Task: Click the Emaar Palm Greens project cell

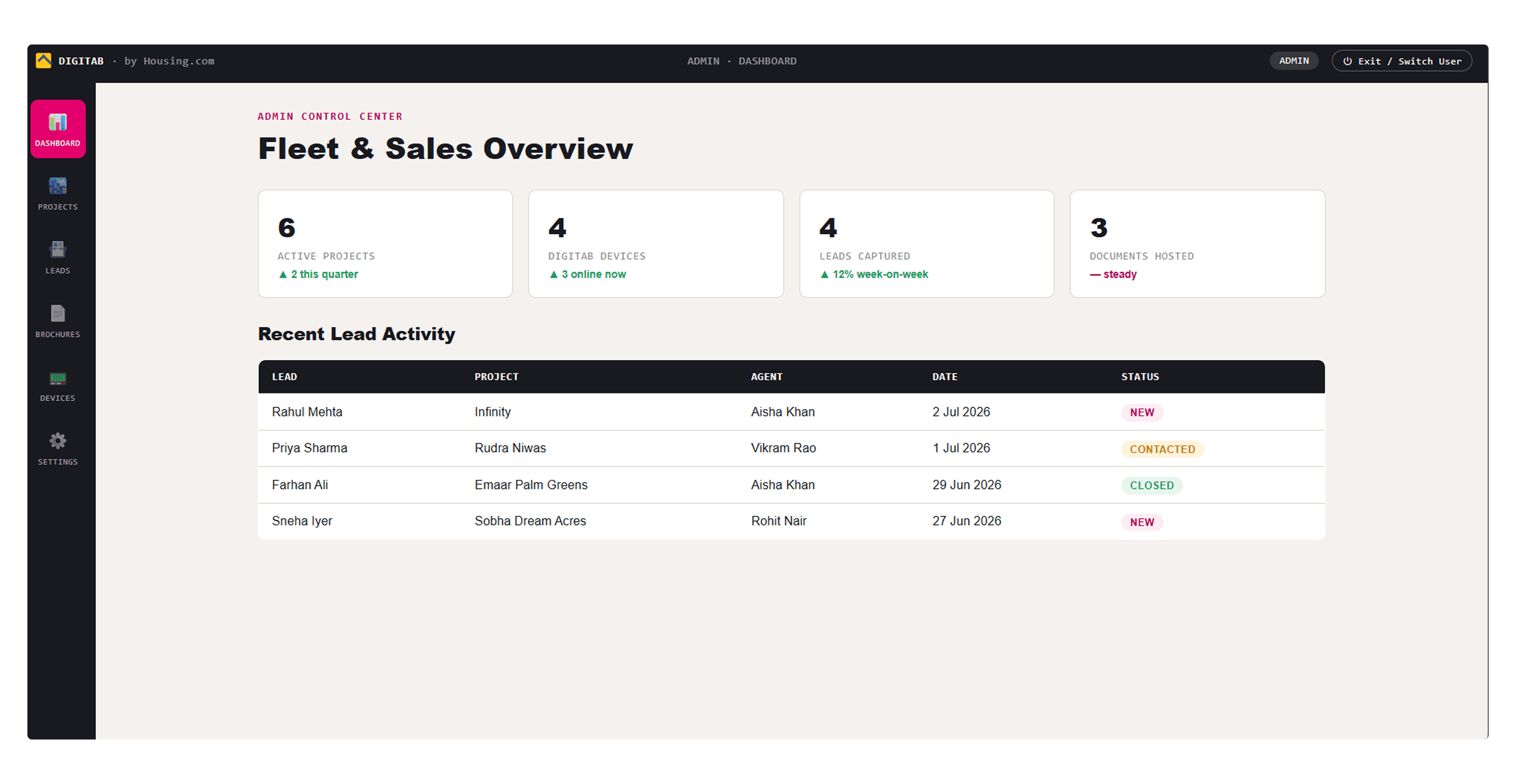Action: (531, 484)
